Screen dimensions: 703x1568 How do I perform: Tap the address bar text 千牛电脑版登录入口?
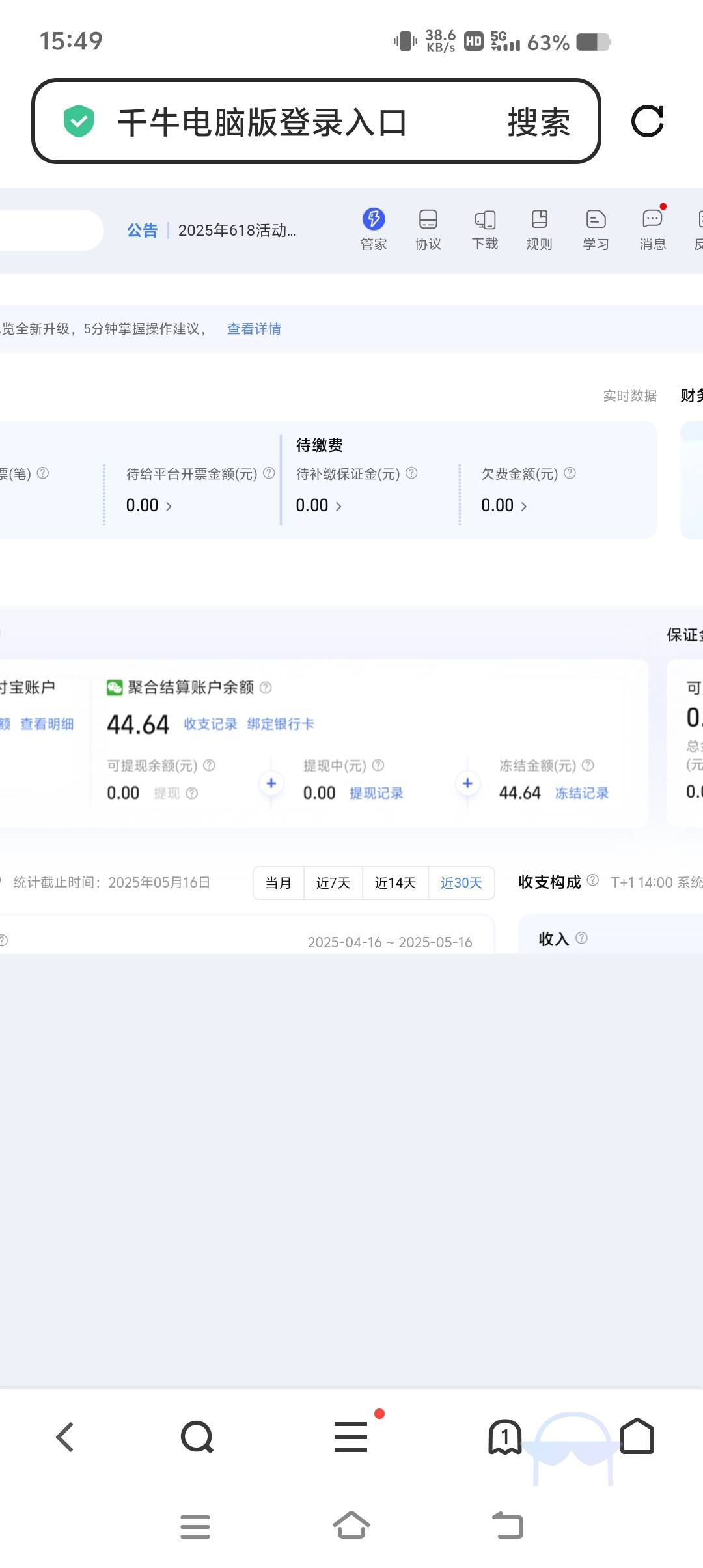(x=262, y=122)
